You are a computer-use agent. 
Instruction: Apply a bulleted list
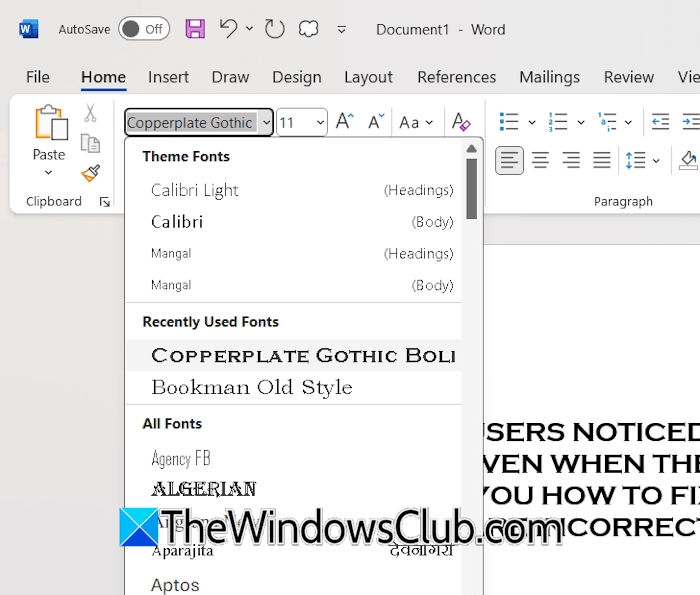click(x=509, y=121)
